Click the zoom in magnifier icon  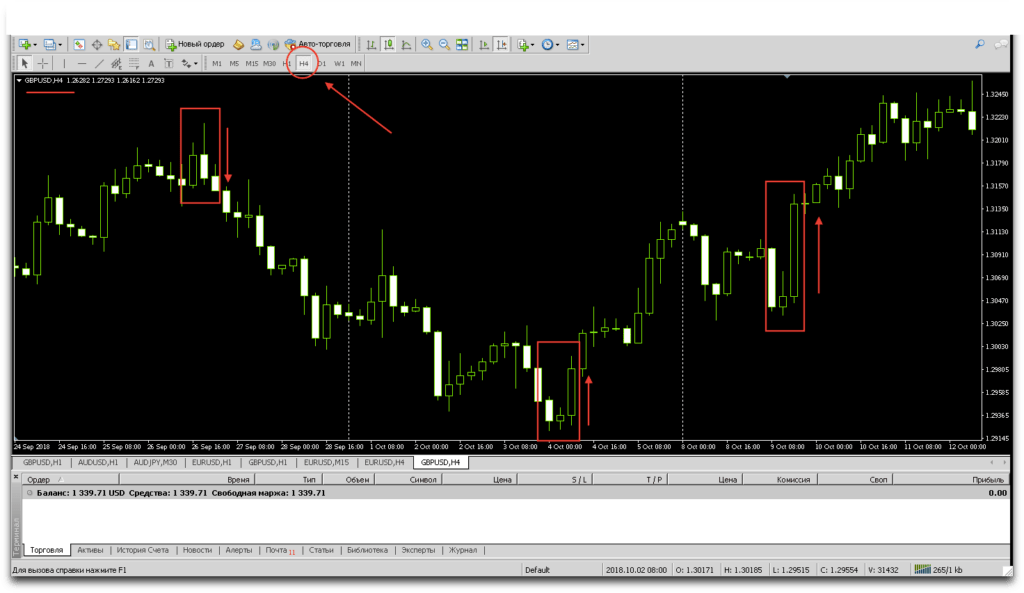click(427, 45)
